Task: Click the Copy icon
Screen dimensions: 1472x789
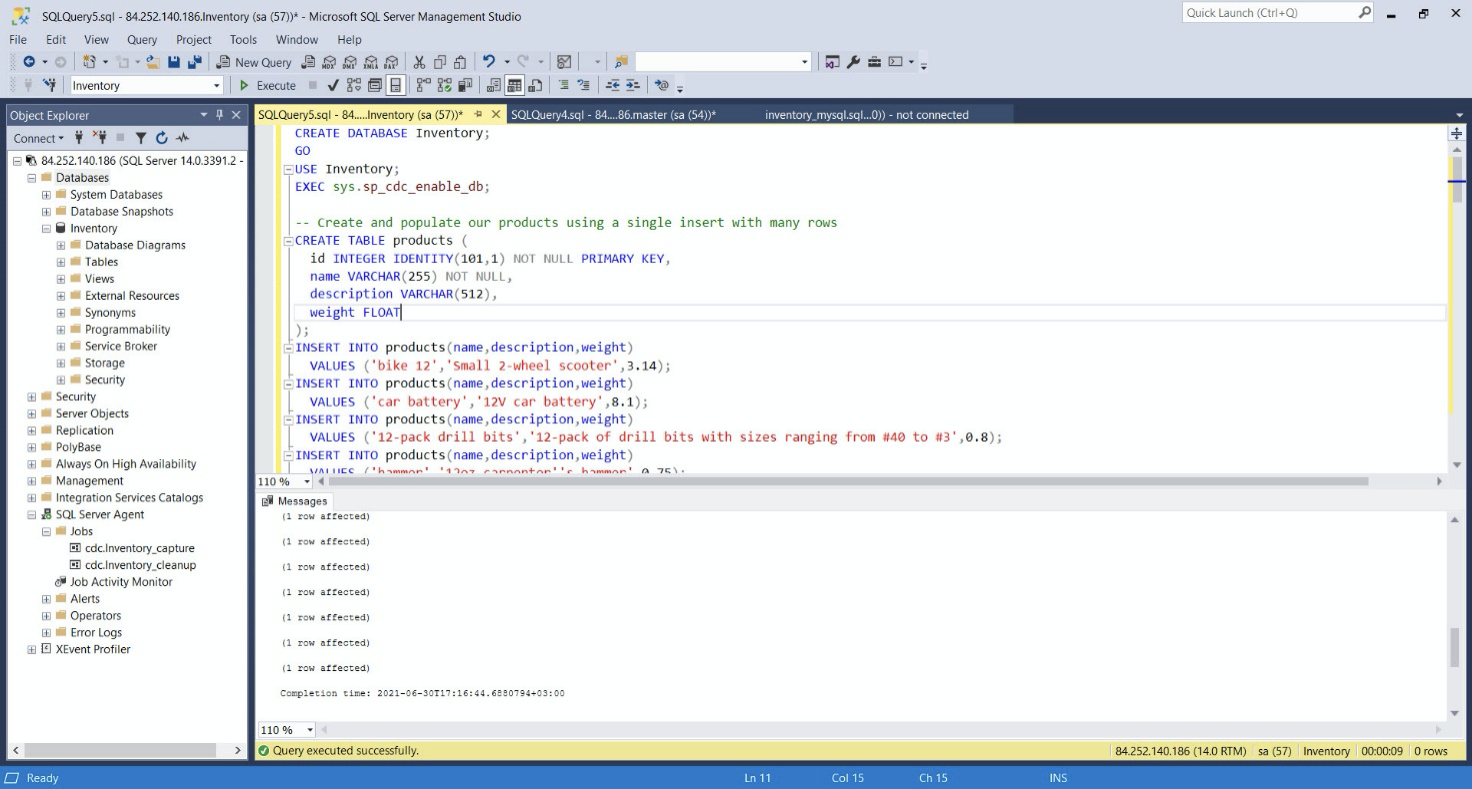Action: (x=439, y=62)
